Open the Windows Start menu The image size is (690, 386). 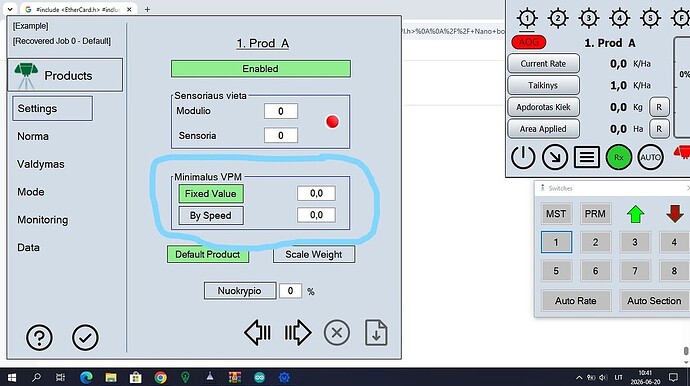pos(12,377)
